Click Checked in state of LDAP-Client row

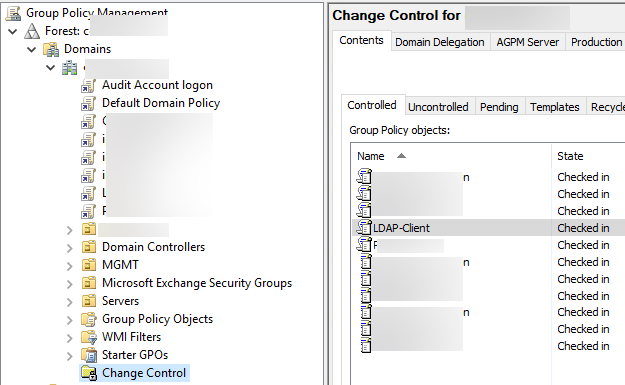(583, 228)
